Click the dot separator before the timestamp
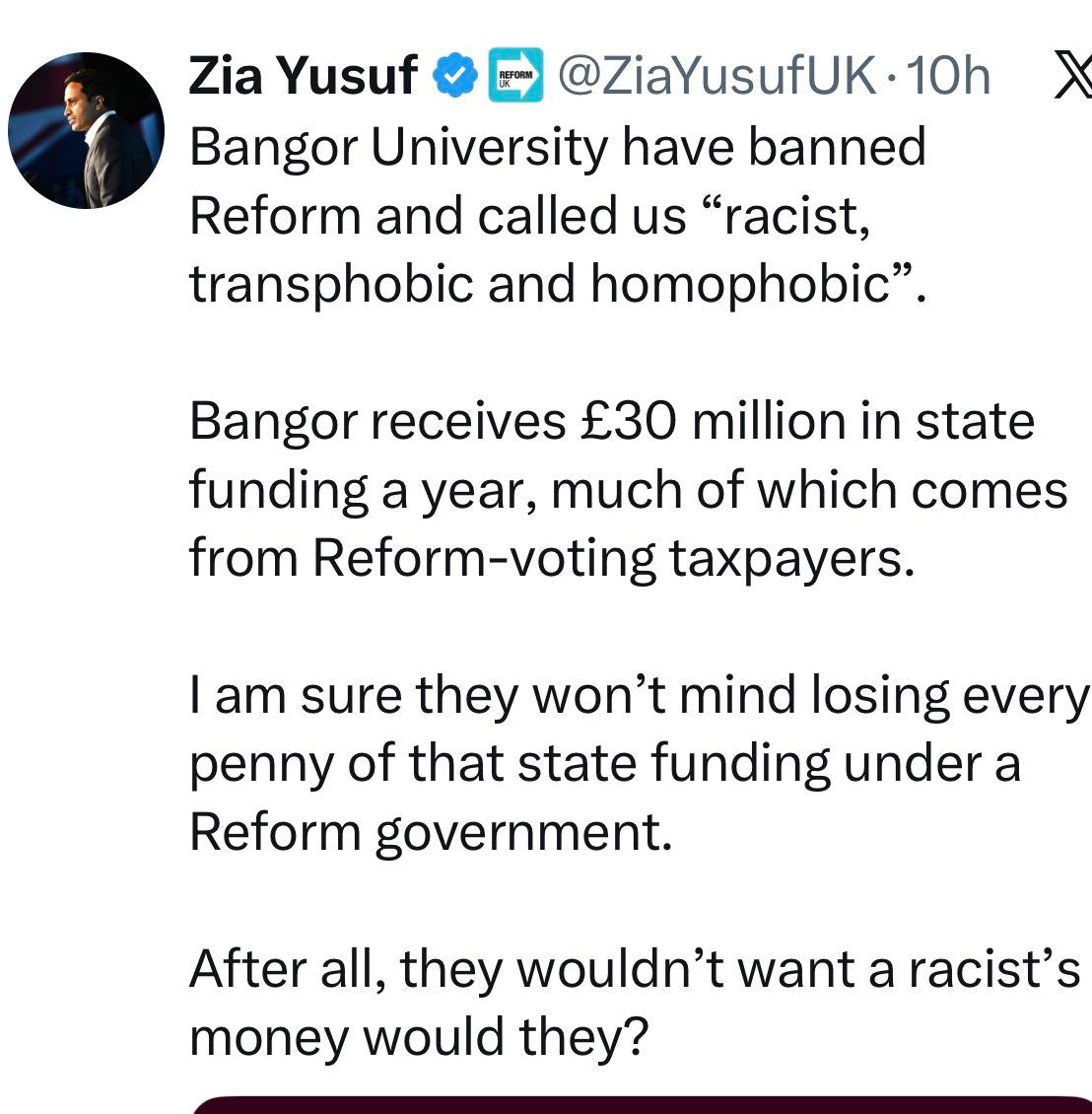Image resolution: width=1092 pixels, height=1114 pixels. [890, 79]
